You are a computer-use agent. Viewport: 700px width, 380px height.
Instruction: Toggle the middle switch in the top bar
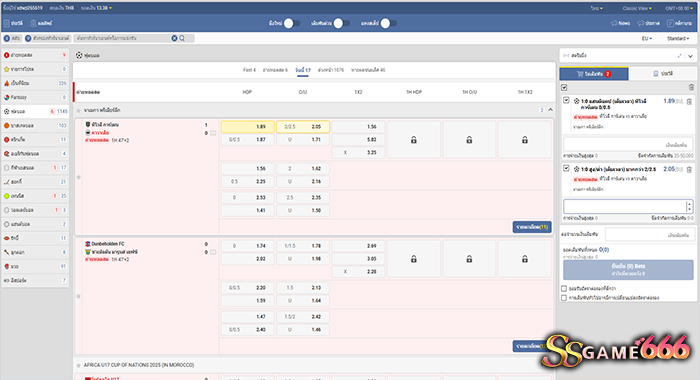[342, 23]
